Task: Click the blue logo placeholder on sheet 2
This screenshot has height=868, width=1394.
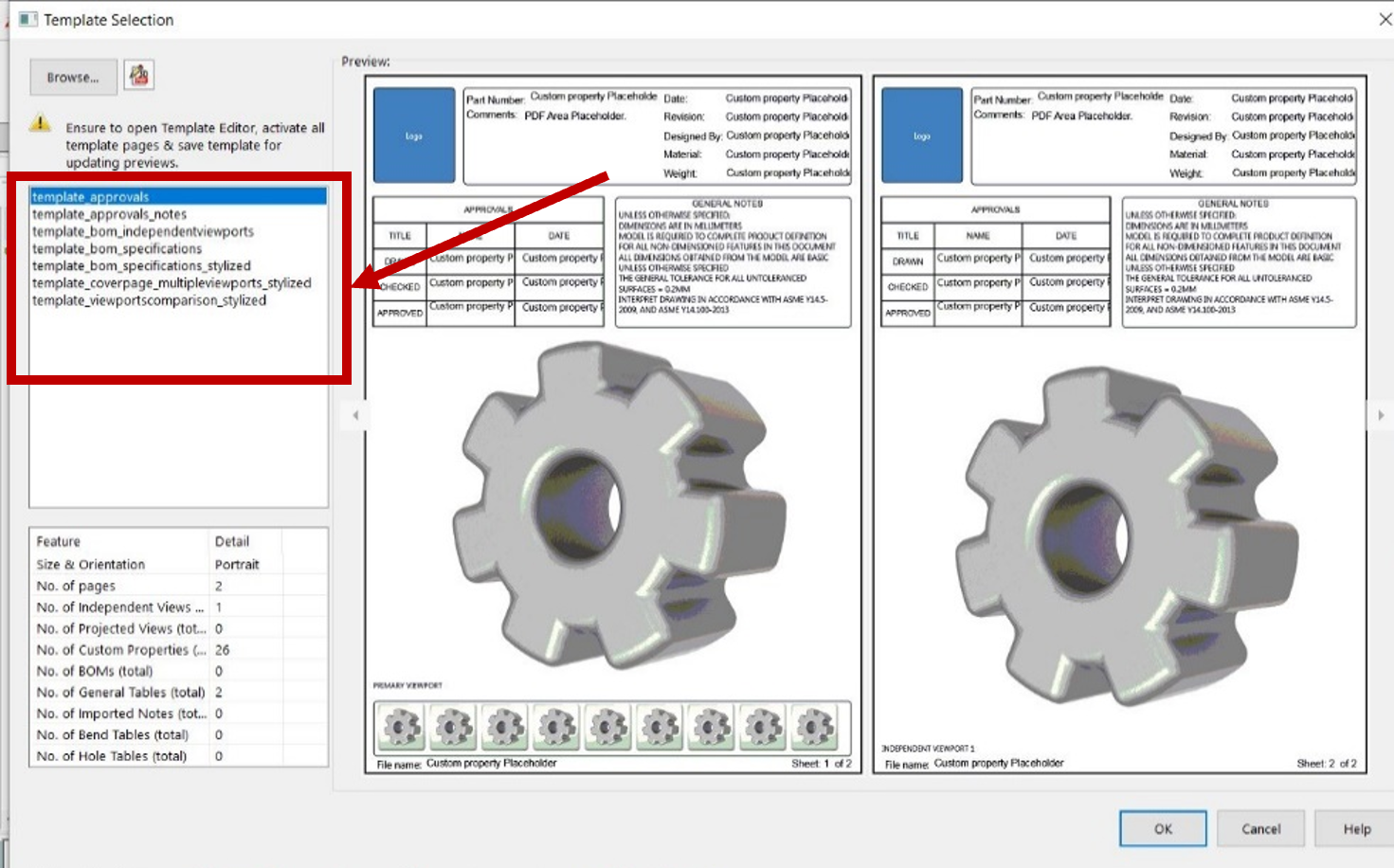Action: [921, 136]
